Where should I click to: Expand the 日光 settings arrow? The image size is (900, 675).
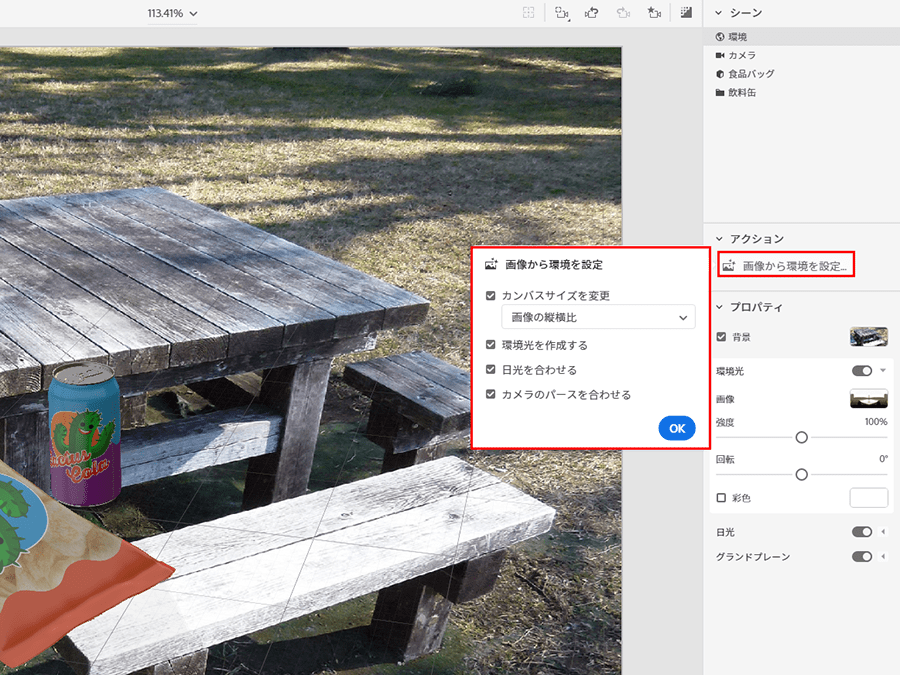tap(883, 532)
